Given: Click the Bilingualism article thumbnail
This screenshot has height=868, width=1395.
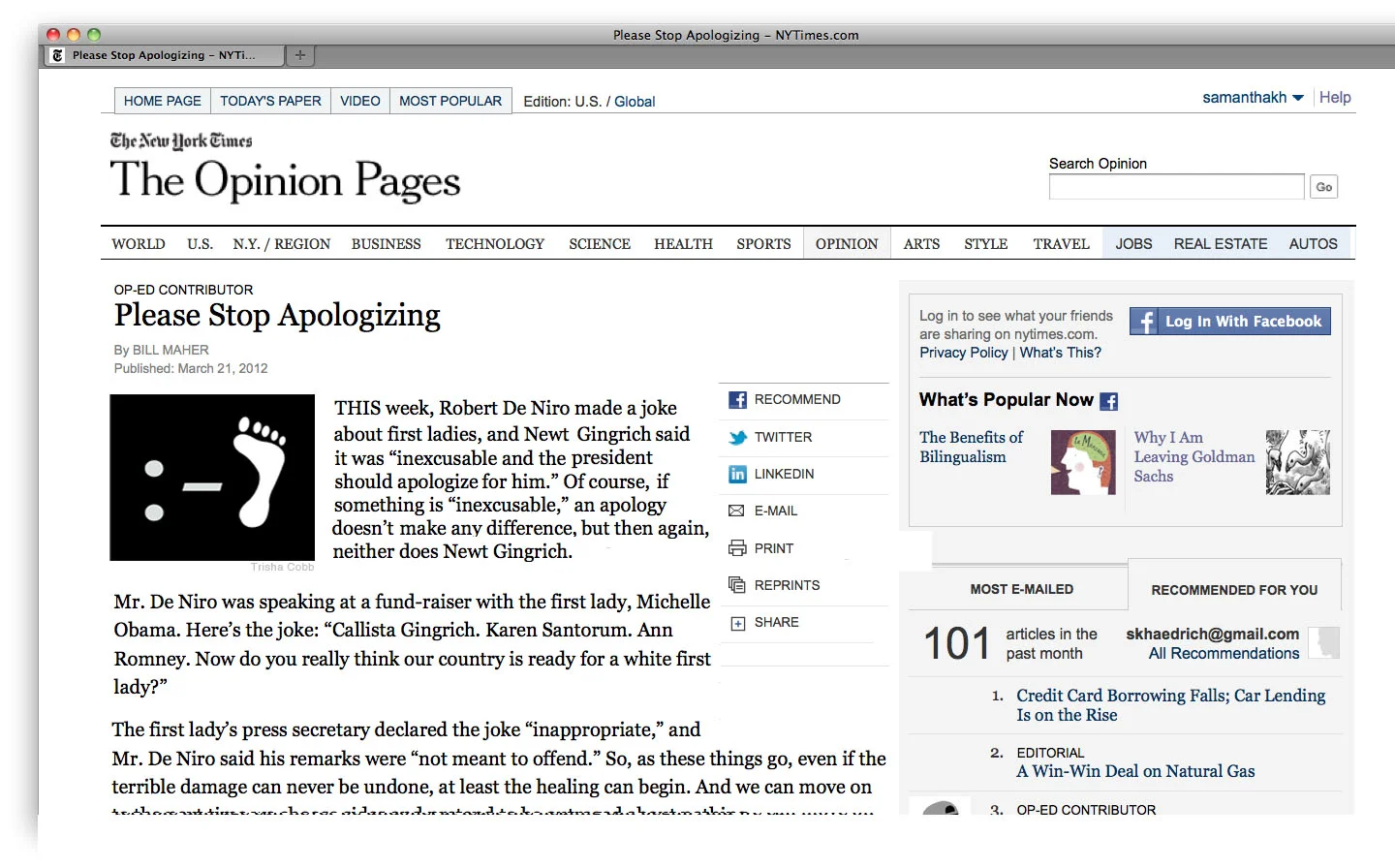Looking at the screenshot, I should point(1083,463).
